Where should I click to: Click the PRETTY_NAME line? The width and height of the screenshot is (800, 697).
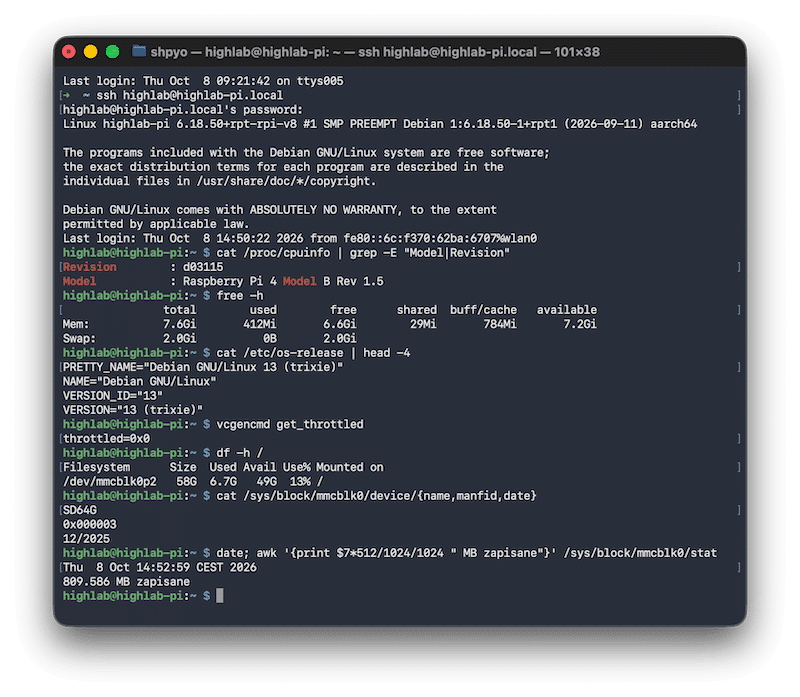click(x=203, y=367)
